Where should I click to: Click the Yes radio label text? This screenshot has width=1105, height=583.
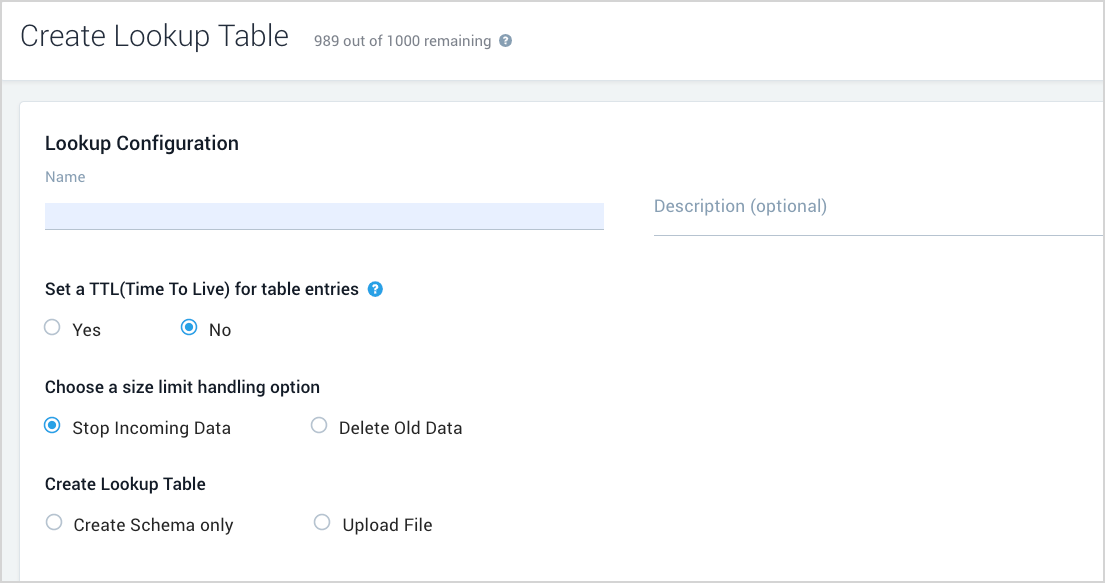click(86, 329)
